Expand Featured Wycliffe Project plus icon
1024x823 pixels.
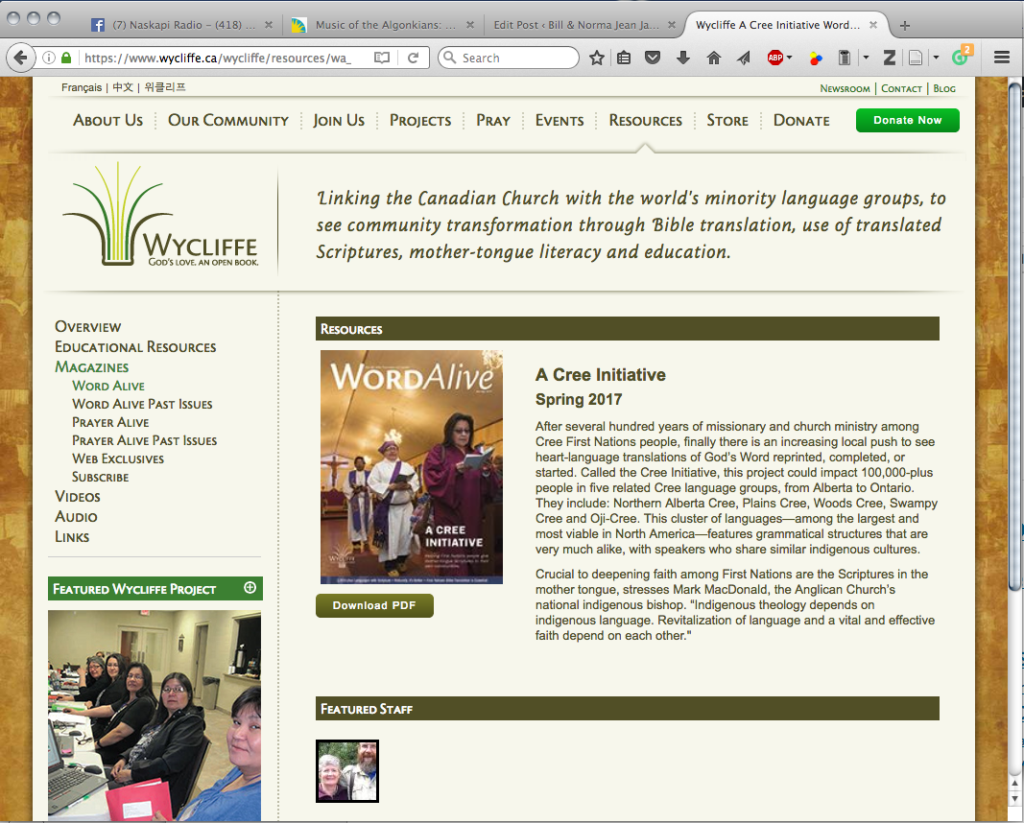pos(249,588)
